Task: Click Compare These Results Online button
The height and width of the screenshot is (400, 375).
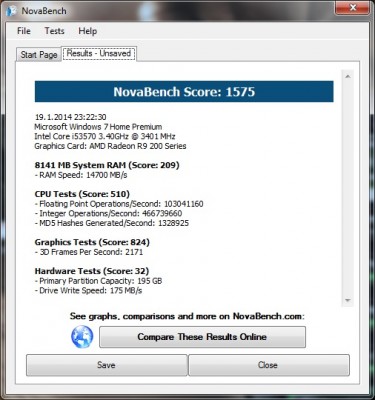Action: (x=202, y=337)
